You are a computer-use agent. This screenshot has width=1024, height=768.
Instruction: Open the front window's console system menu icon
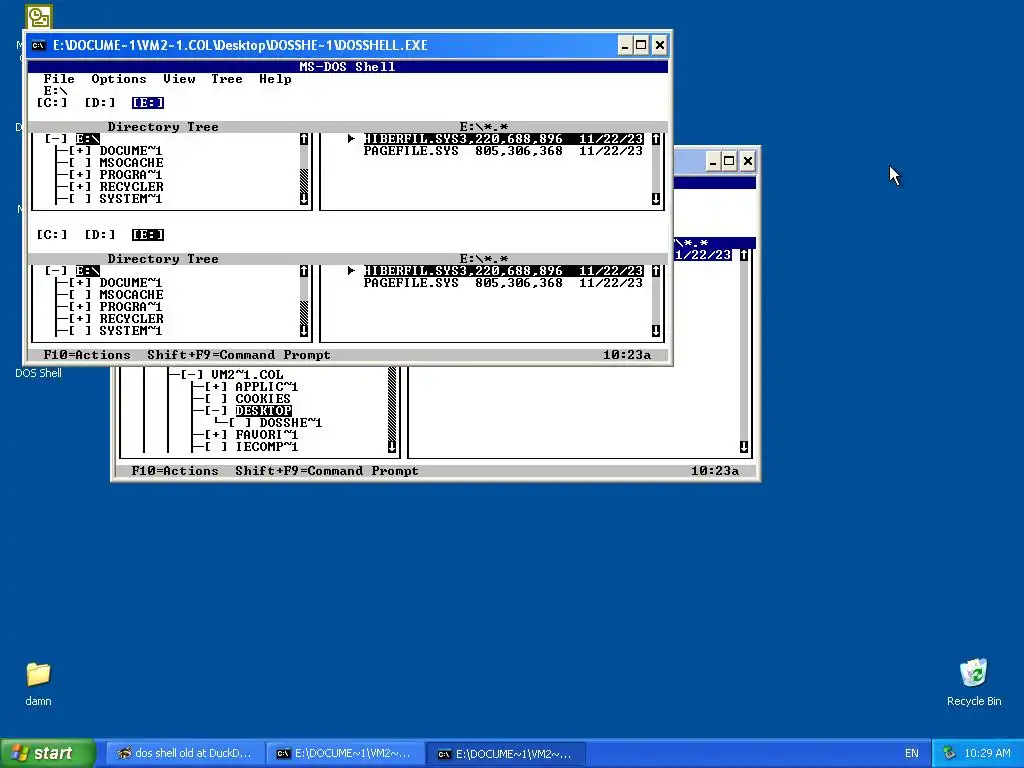39,45
